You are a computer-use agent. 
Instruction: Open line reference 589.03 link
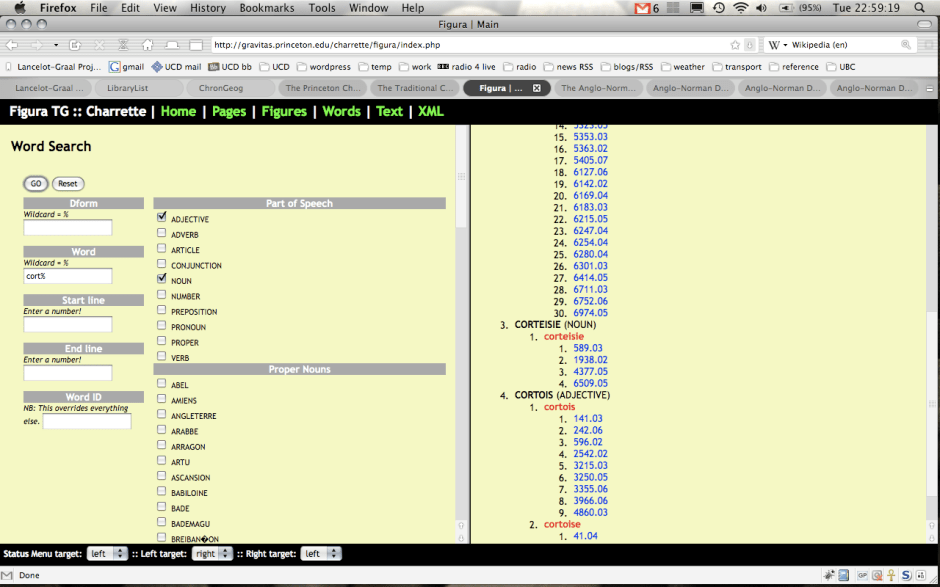[x=588, y=348]
